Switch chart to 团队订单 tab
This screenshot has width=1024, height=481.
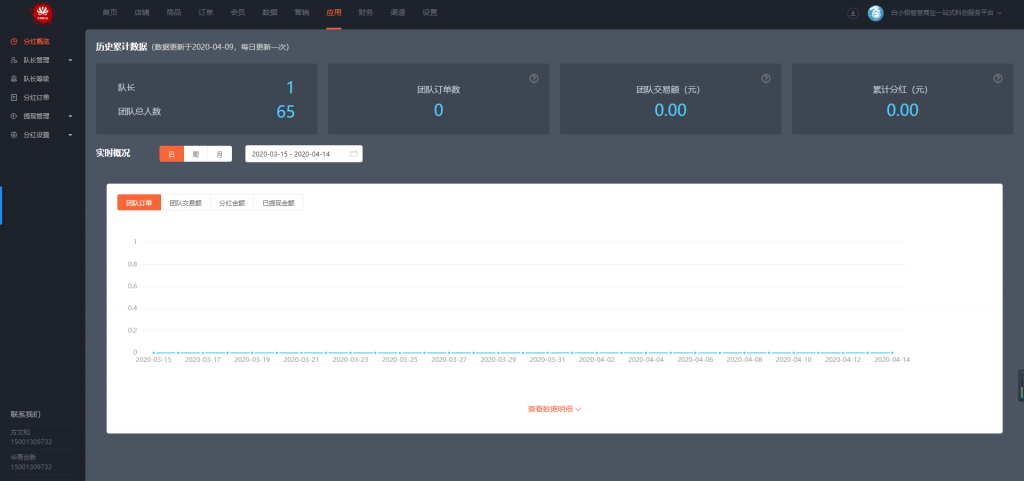139,203
